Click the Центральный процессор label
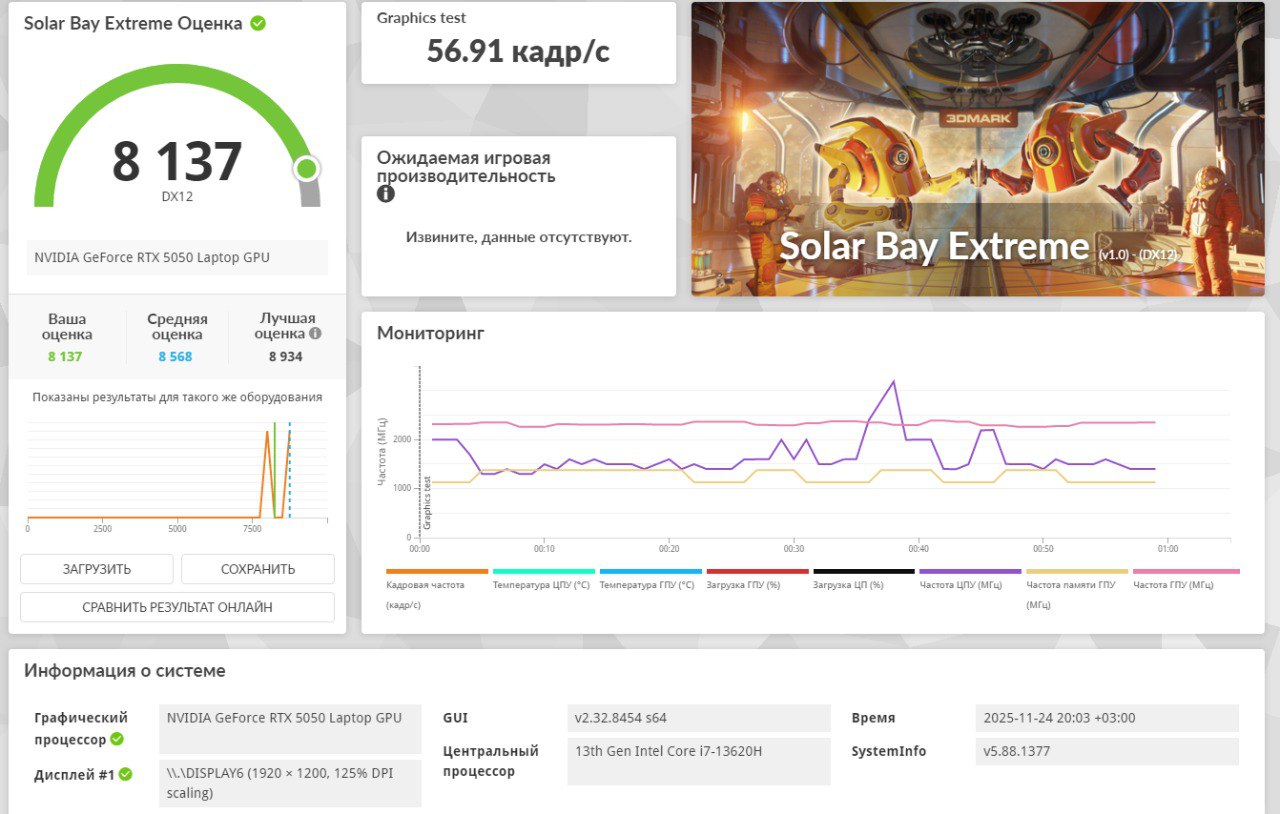 490,761
